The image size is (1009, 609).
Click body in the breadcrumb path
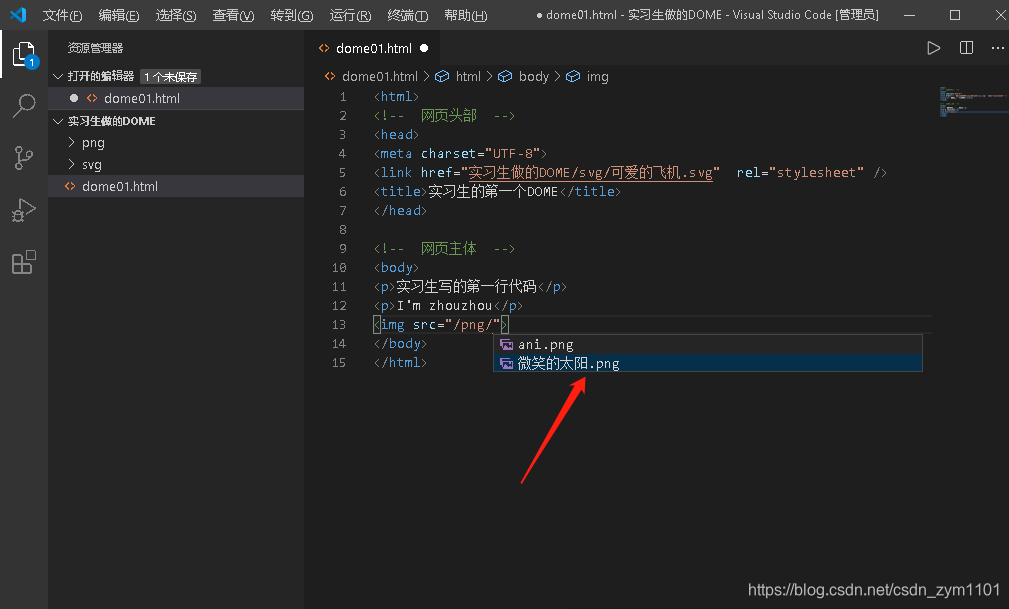(533, 77)
